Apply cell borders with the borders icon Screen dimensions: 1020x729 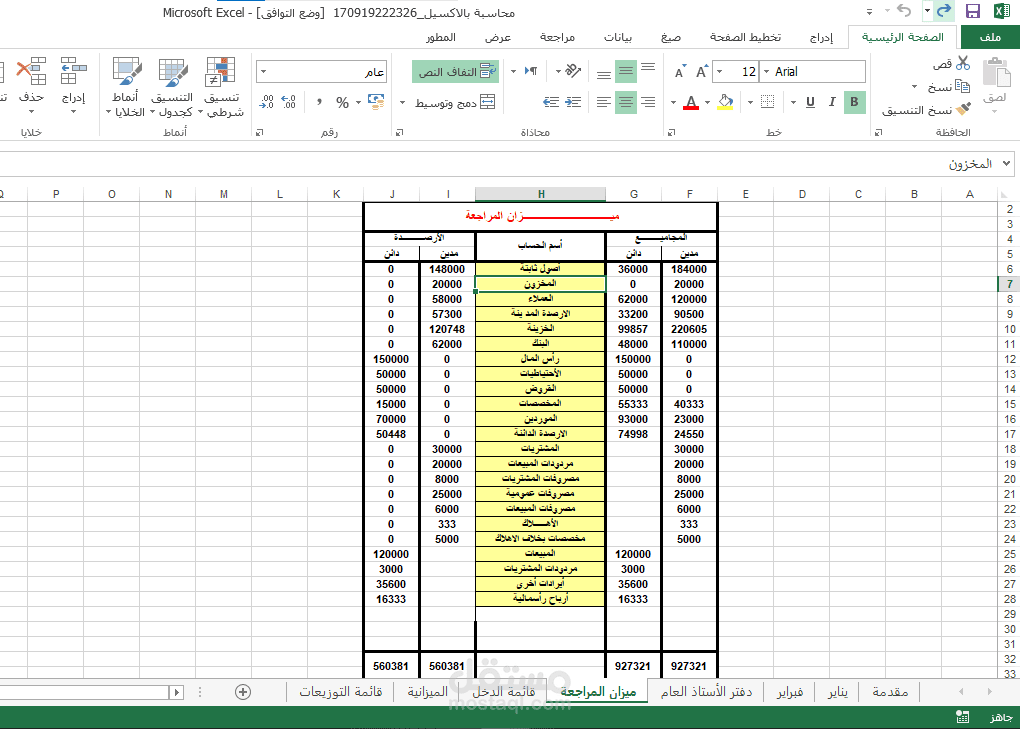[768, 101]
